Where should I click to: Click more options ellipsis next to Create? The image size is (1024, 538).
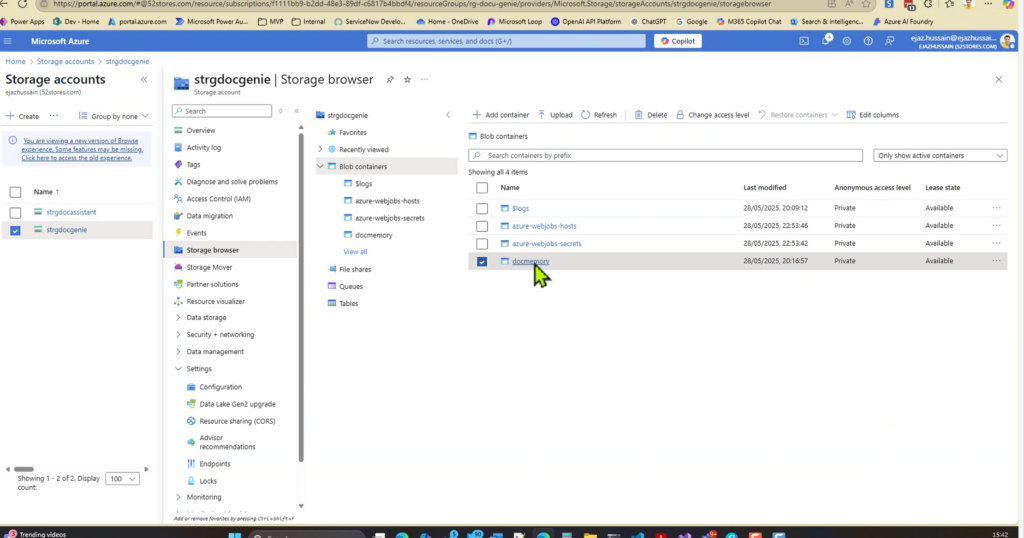tap(54, 116)
